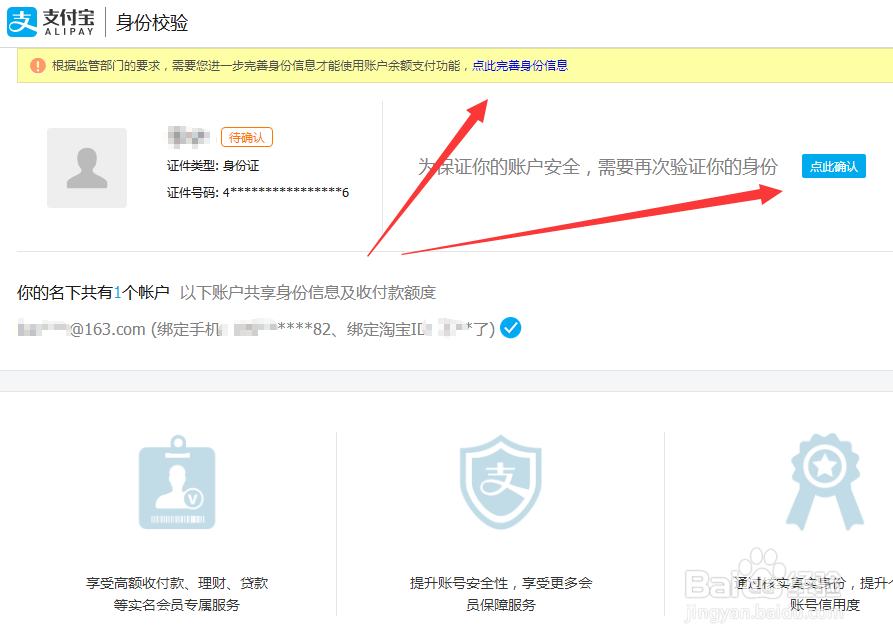The width and height of the screenshot is (893, 643).
Task: Click the 你的名下共有1个帐户 heading
Action: click(93, 293)
